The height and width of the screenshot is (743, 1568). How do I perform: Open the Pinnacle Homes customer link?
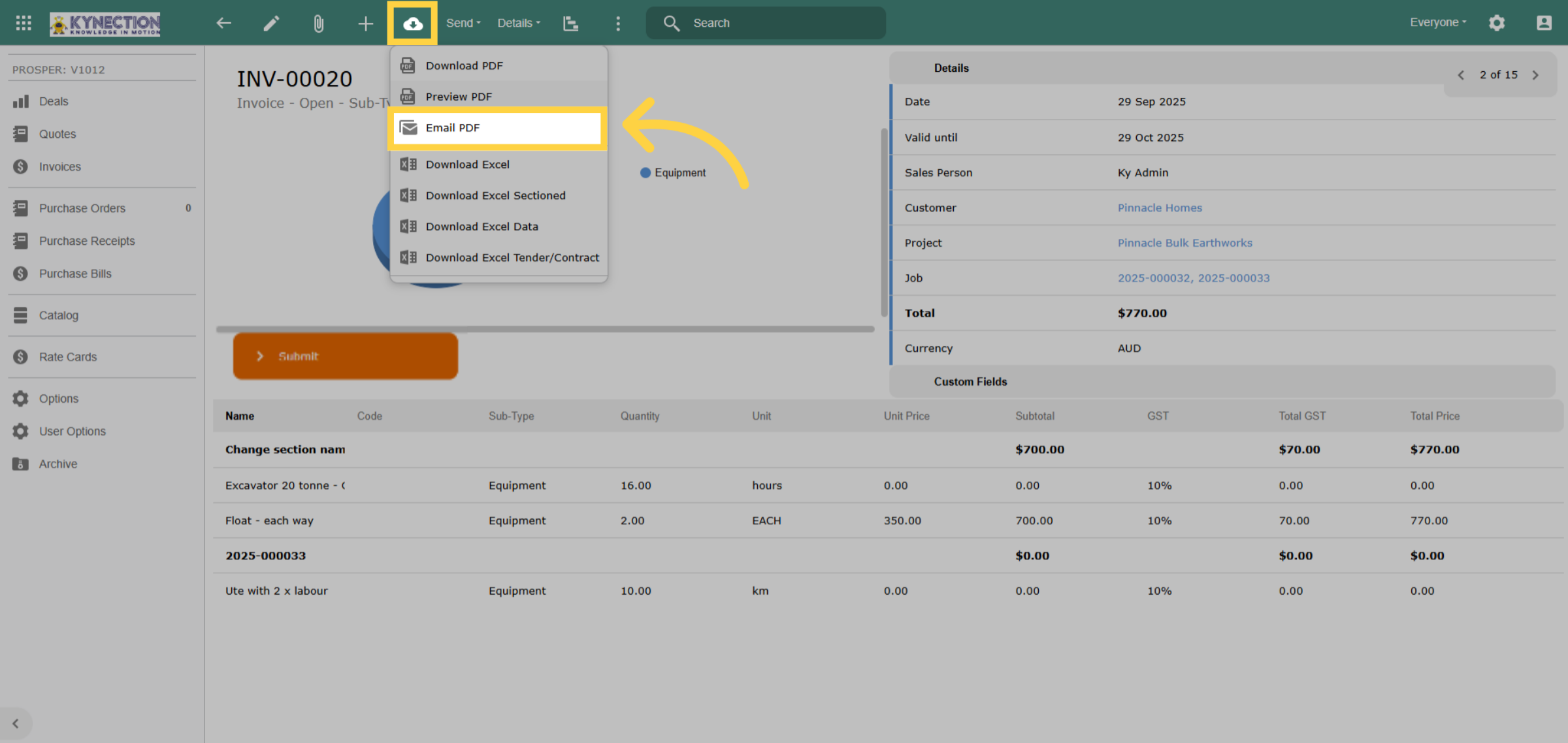[x=1160, y=208]
